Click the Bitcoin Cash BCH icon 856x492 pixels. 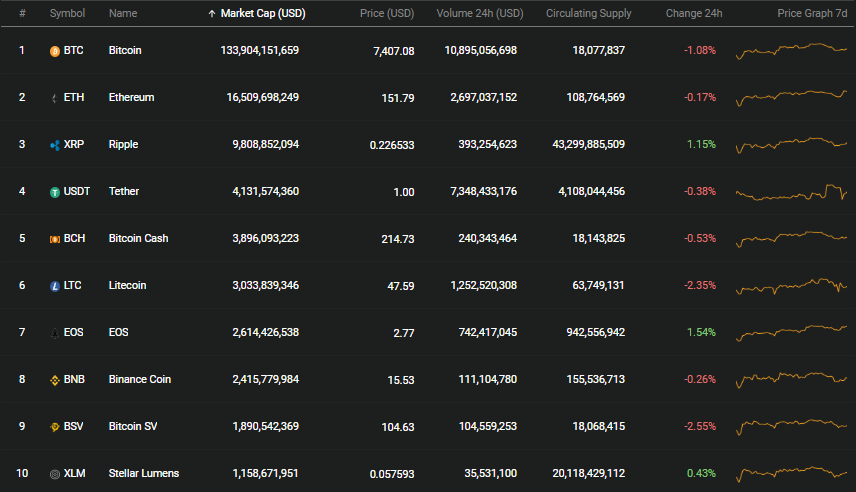click(55, 239)
